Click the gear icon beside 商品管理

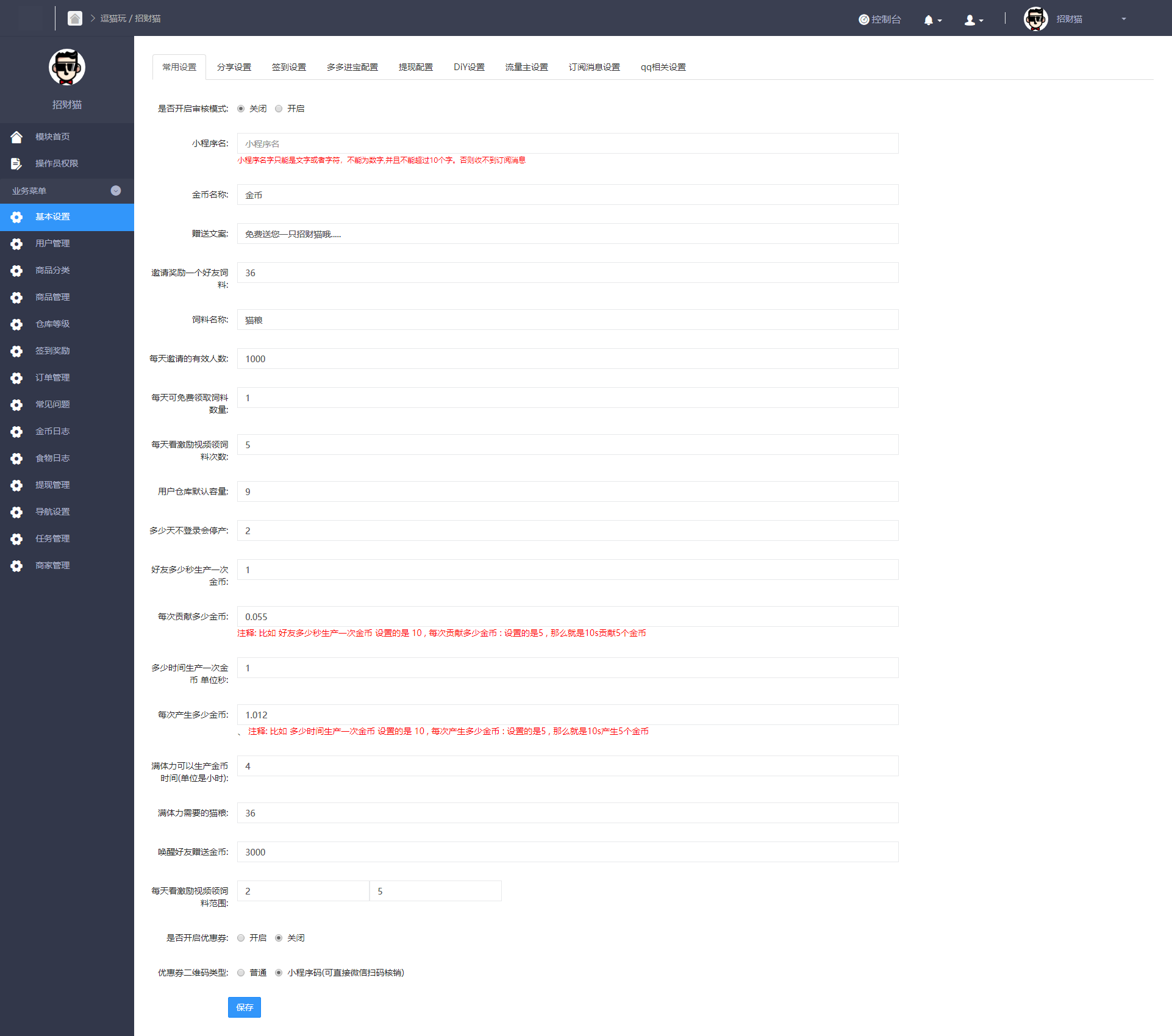(16, 298)
